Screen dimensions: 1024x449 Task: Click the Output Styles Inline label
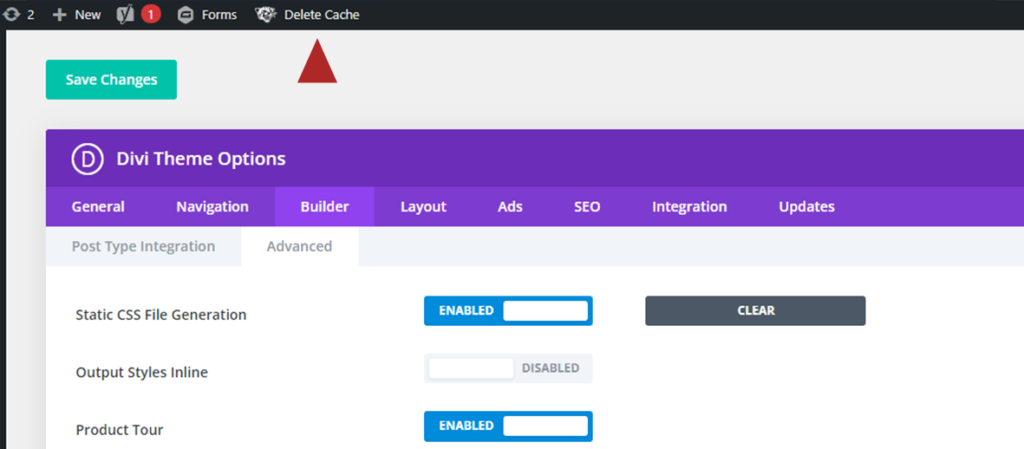pyautogui.click(x=142, y=373)
